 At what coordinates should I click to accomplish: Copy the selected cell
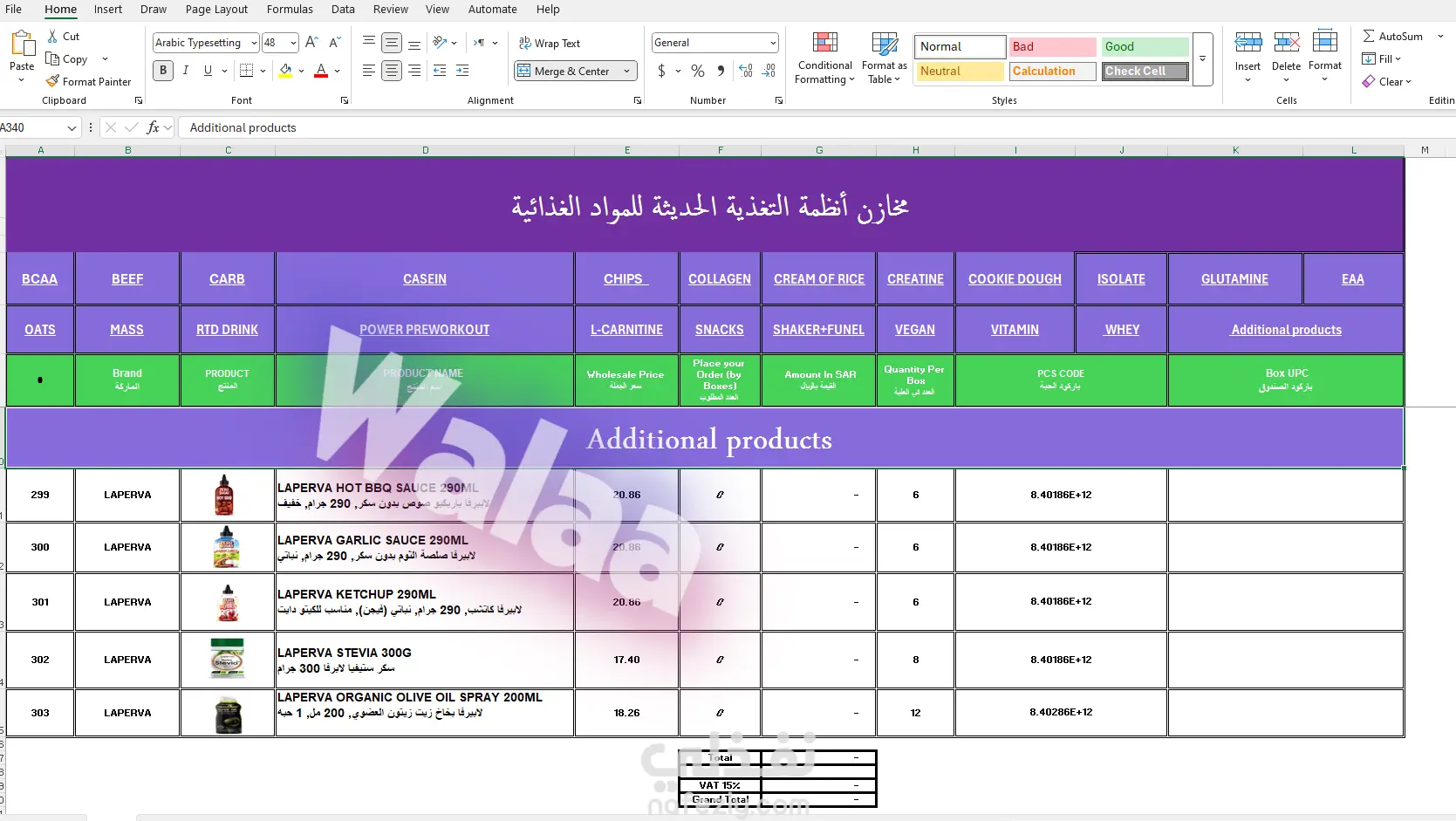pos(67,59)
